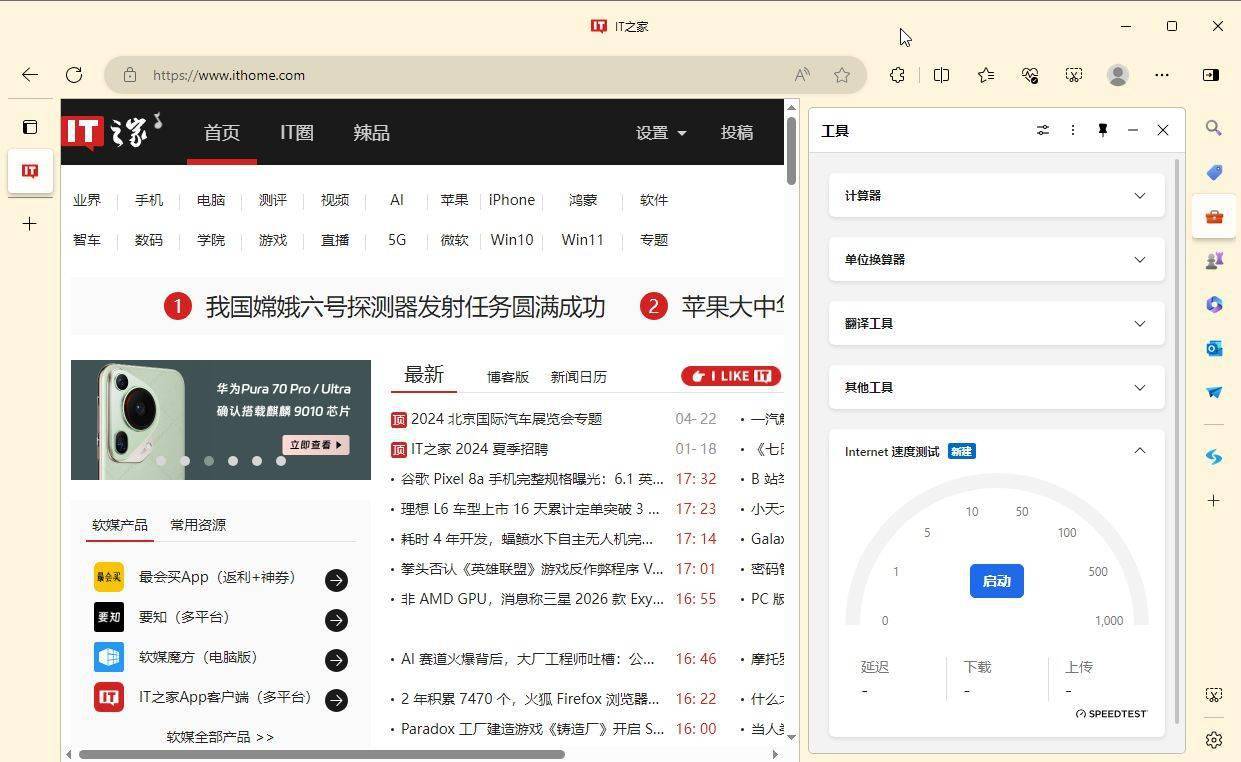
Task: Open the Search icon in Edge sidebar
Action: tap(1213, 128)
